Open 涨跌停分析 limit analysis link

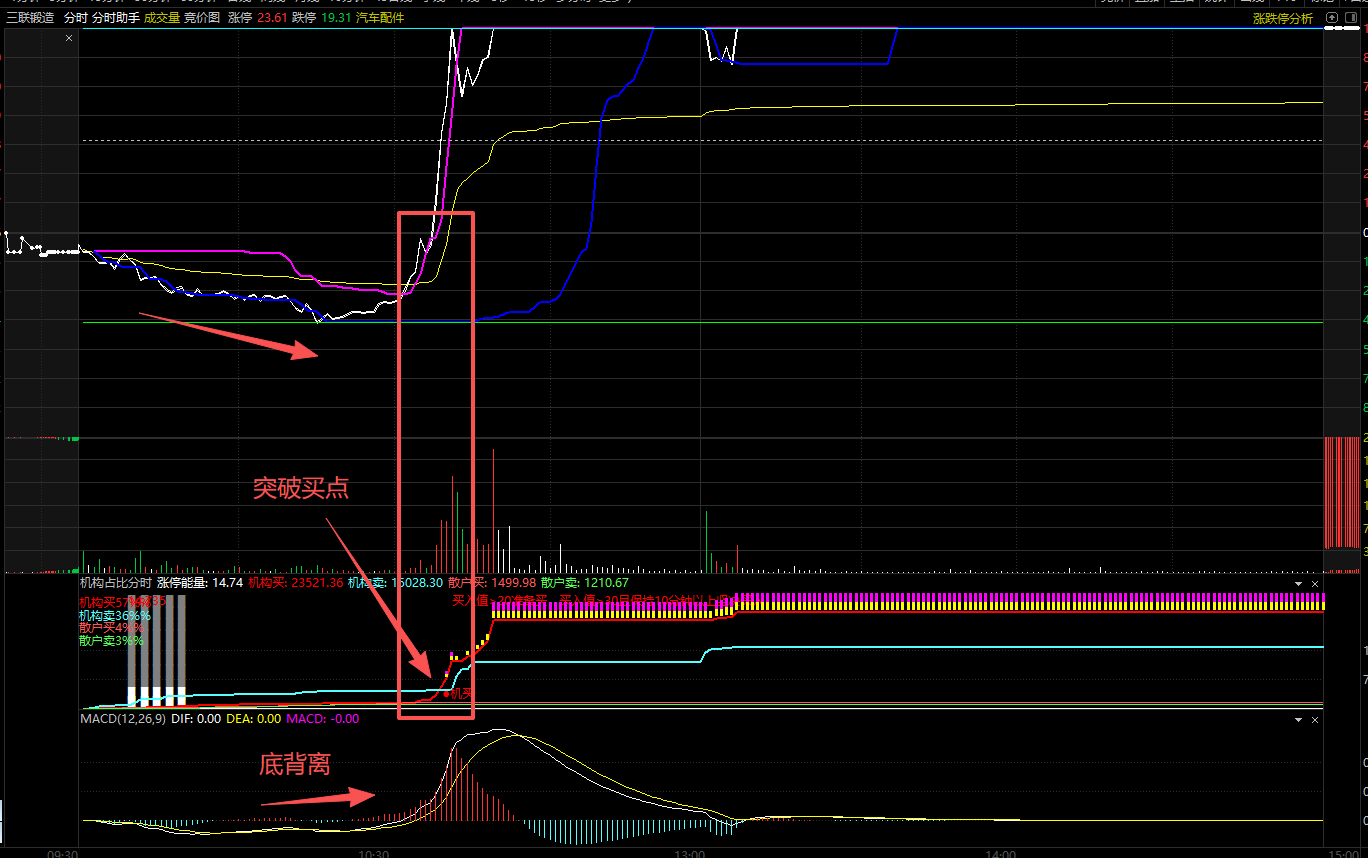(1283, 18)
